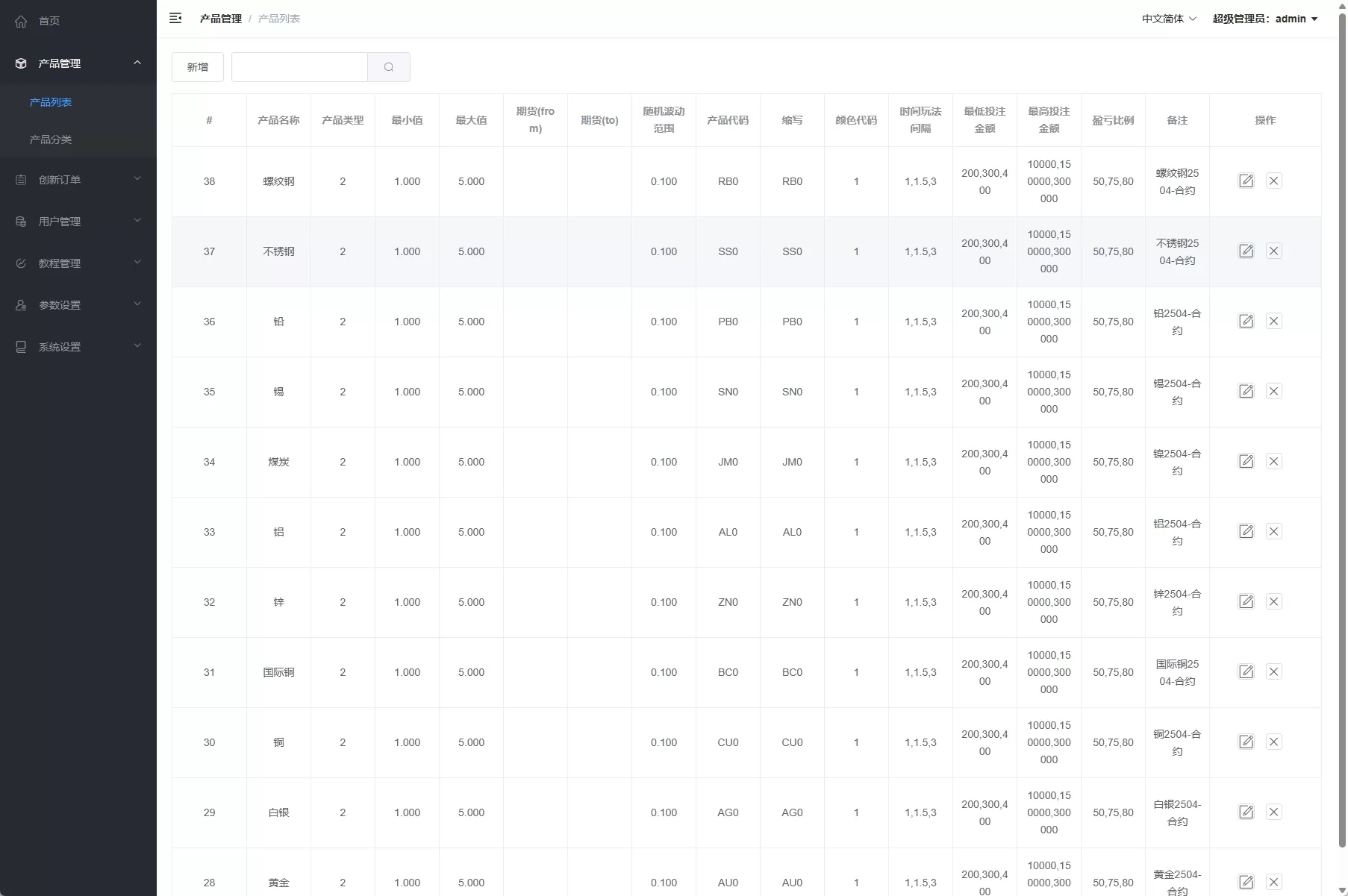This screenshot has width=1348, height=896.
Task: Expand the 用户管理 sidebar section
Action: [x=78, y=222]
